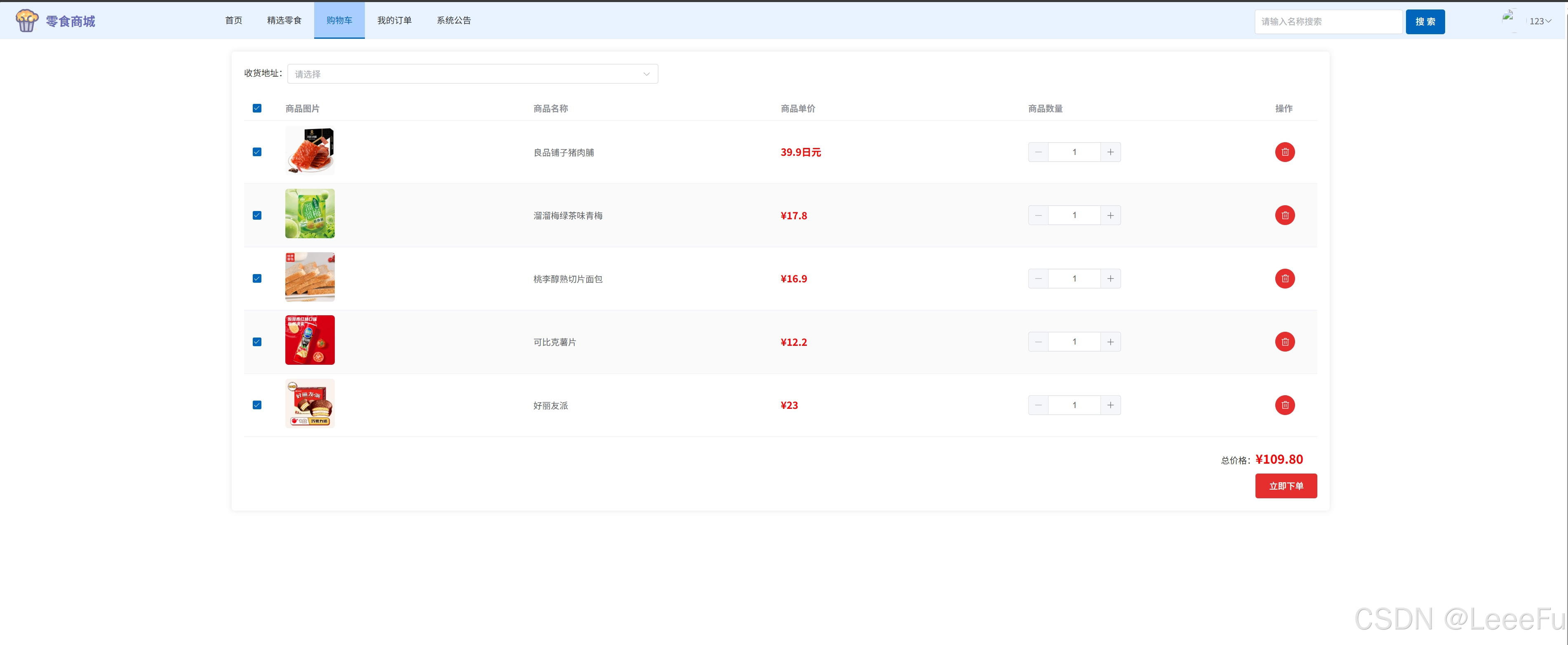1568x645 pixels.
Task: Click the 零食商城 cupcake logo
Action: [27, 21]
